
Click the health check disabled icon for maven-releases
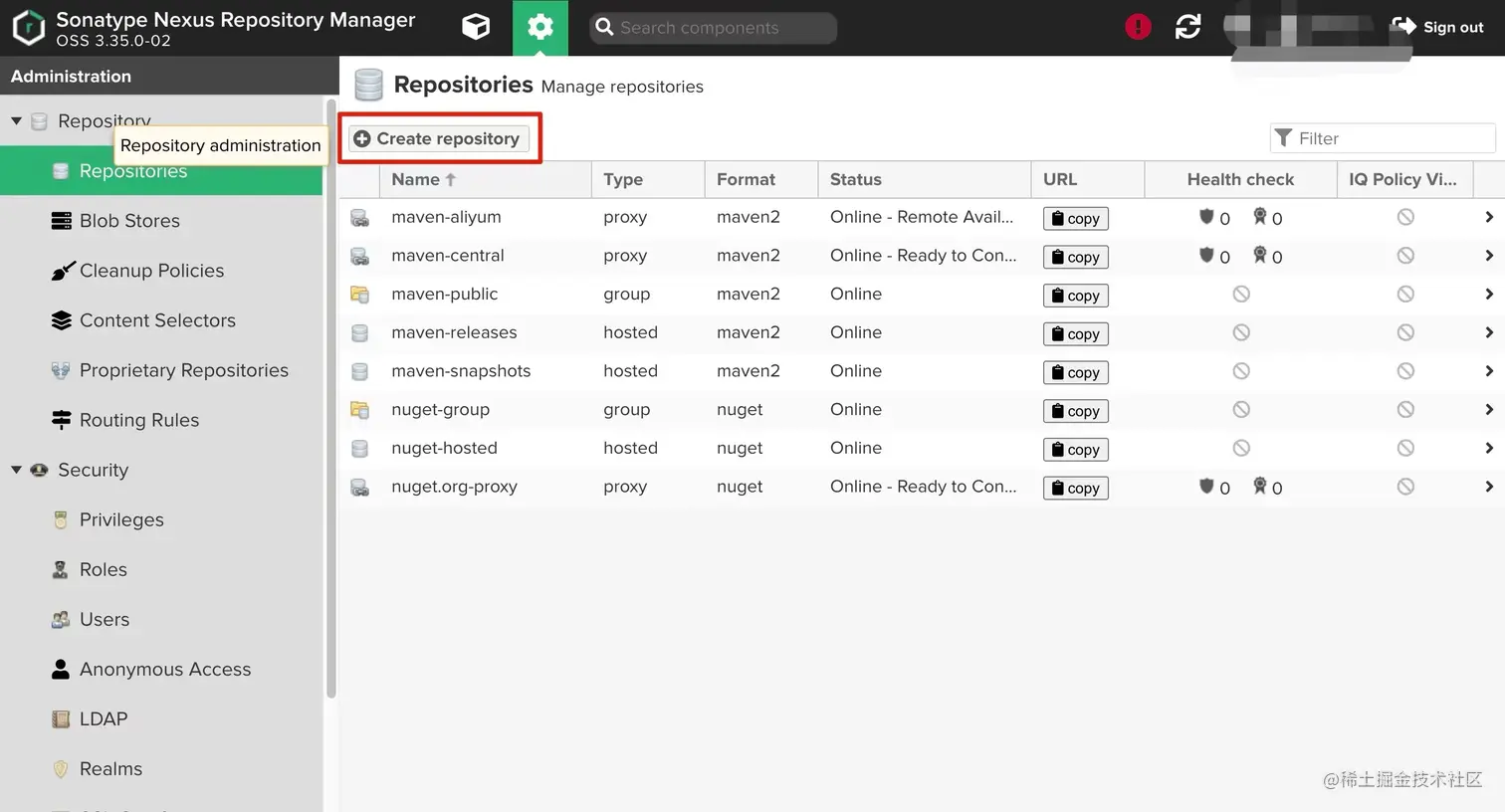pos(1241,332)
